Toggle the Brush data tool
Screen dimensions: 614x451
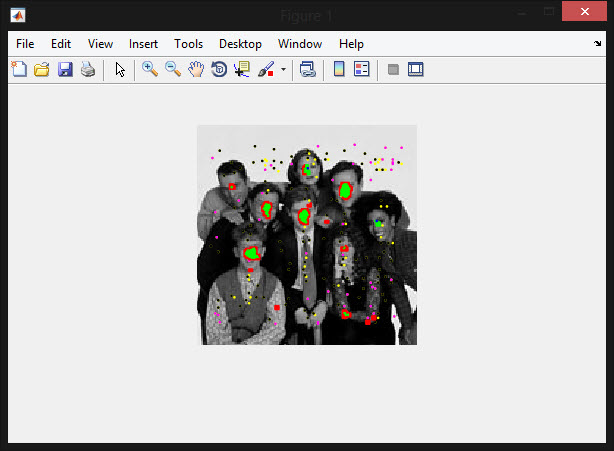click(266, 70)
